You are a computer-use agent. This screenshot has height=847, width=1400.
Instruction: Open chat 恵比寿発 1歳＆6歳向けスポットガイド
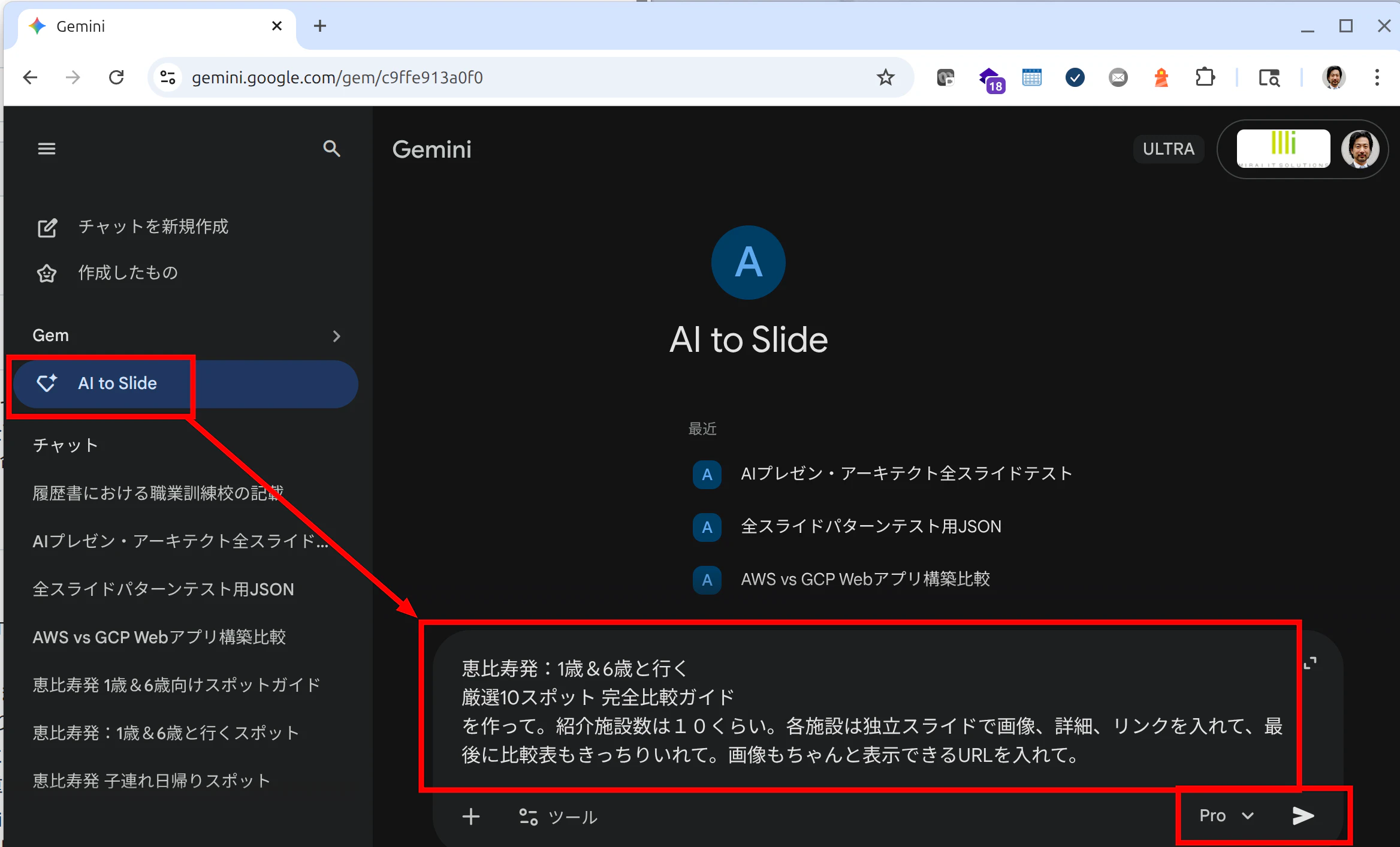pos(176,685)
